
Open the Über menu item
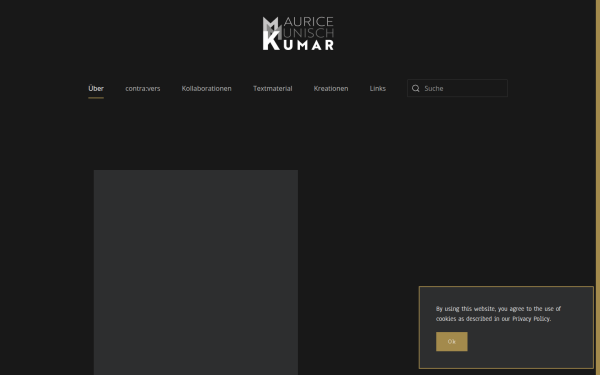tap(96, 88)
